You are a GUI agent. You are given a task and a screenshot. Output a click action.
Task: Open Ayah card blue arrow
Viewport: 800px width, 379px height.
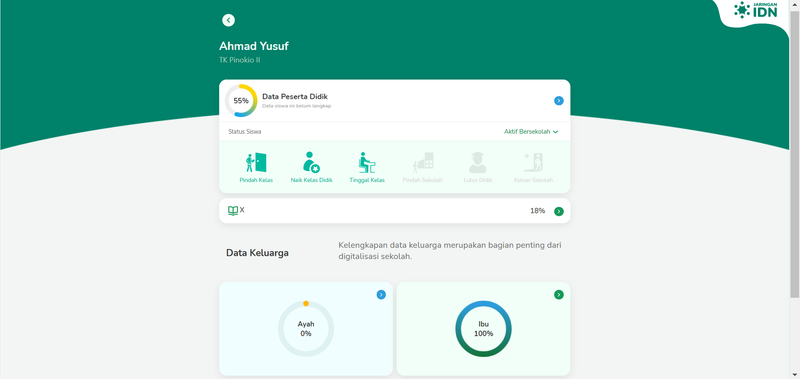pyautogui.click(x=381, y=294)
